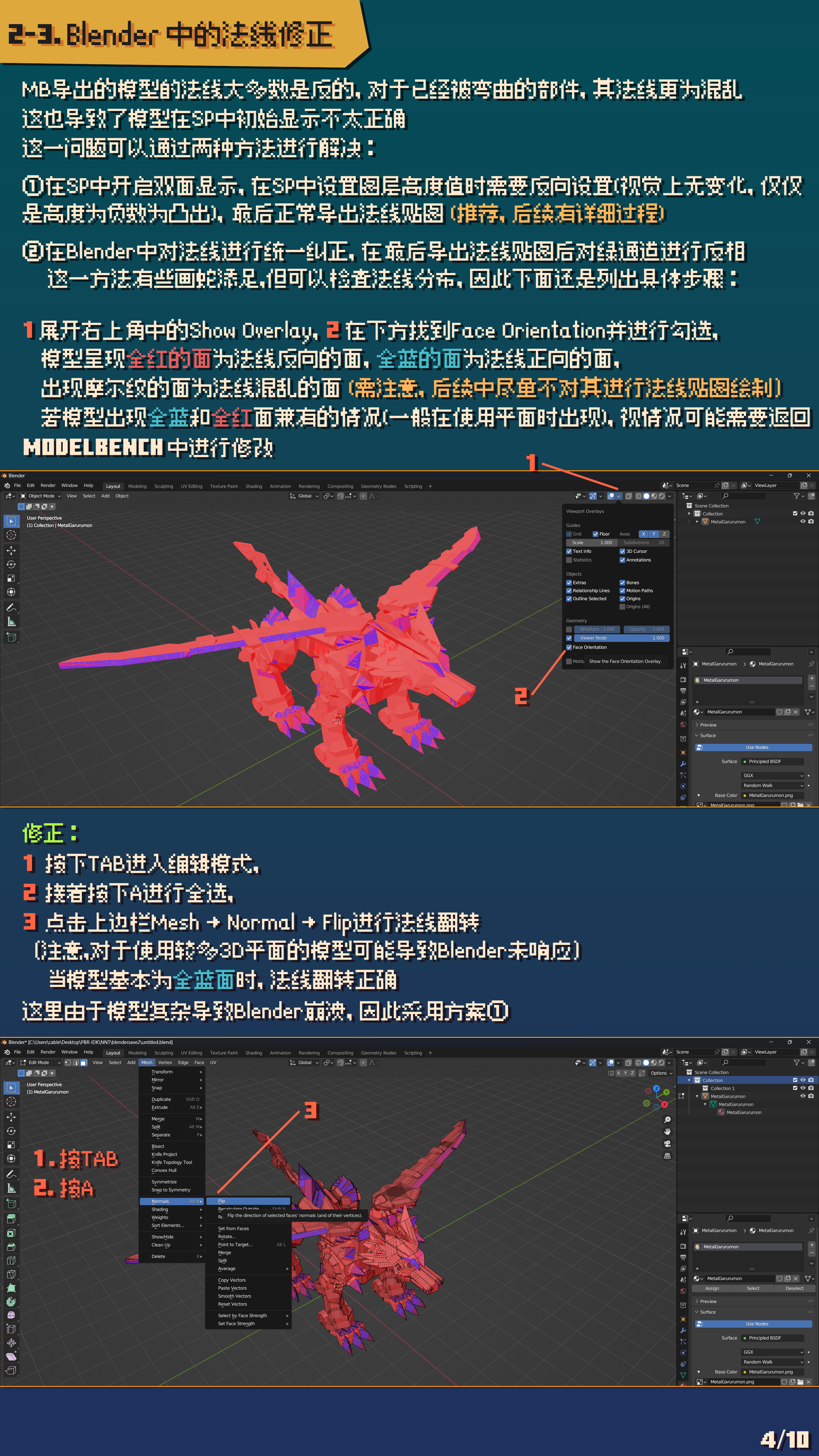Viewport: 819px width, 1456px height.
Task: Select solid shading mode in upper viewport header
Action: pos(646,496)
